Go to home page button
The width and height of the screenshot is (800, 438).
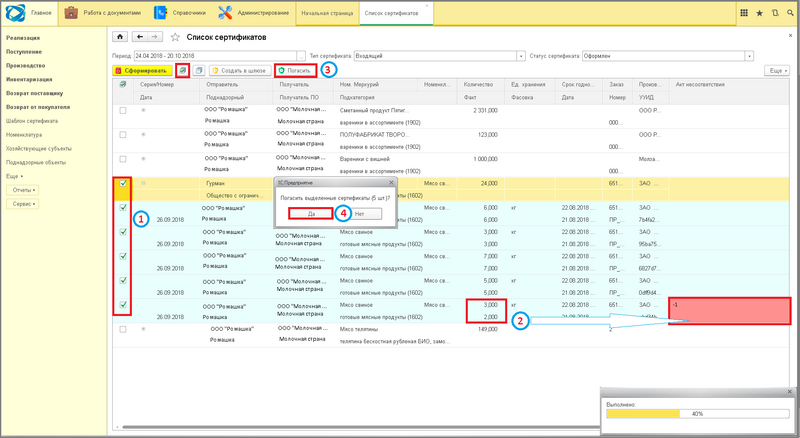tap(120, 37)
